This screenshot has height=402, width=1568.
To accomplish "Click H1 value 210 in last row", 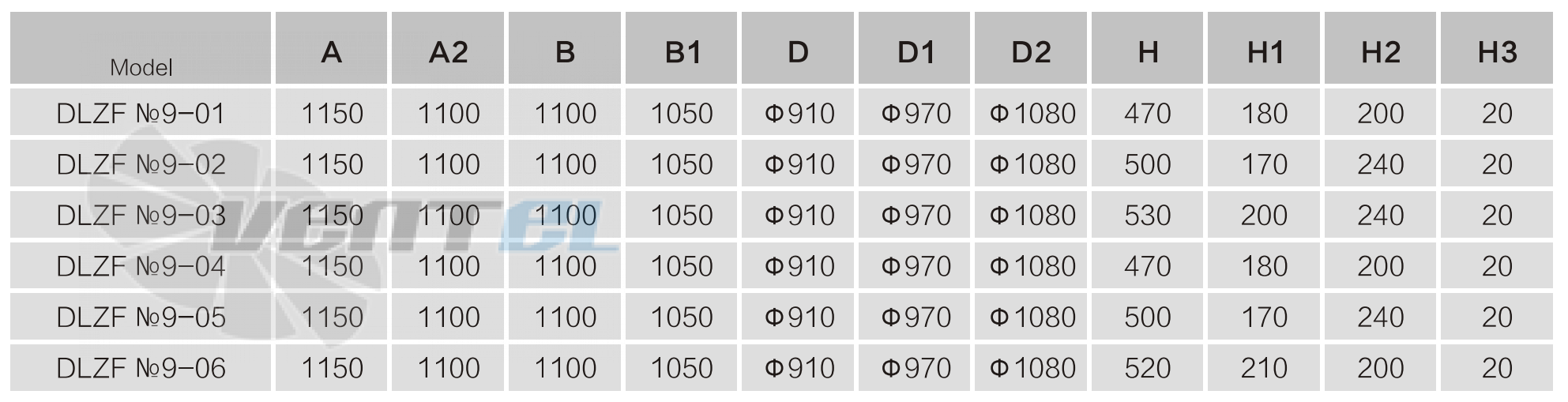I will pos(1264,367).
